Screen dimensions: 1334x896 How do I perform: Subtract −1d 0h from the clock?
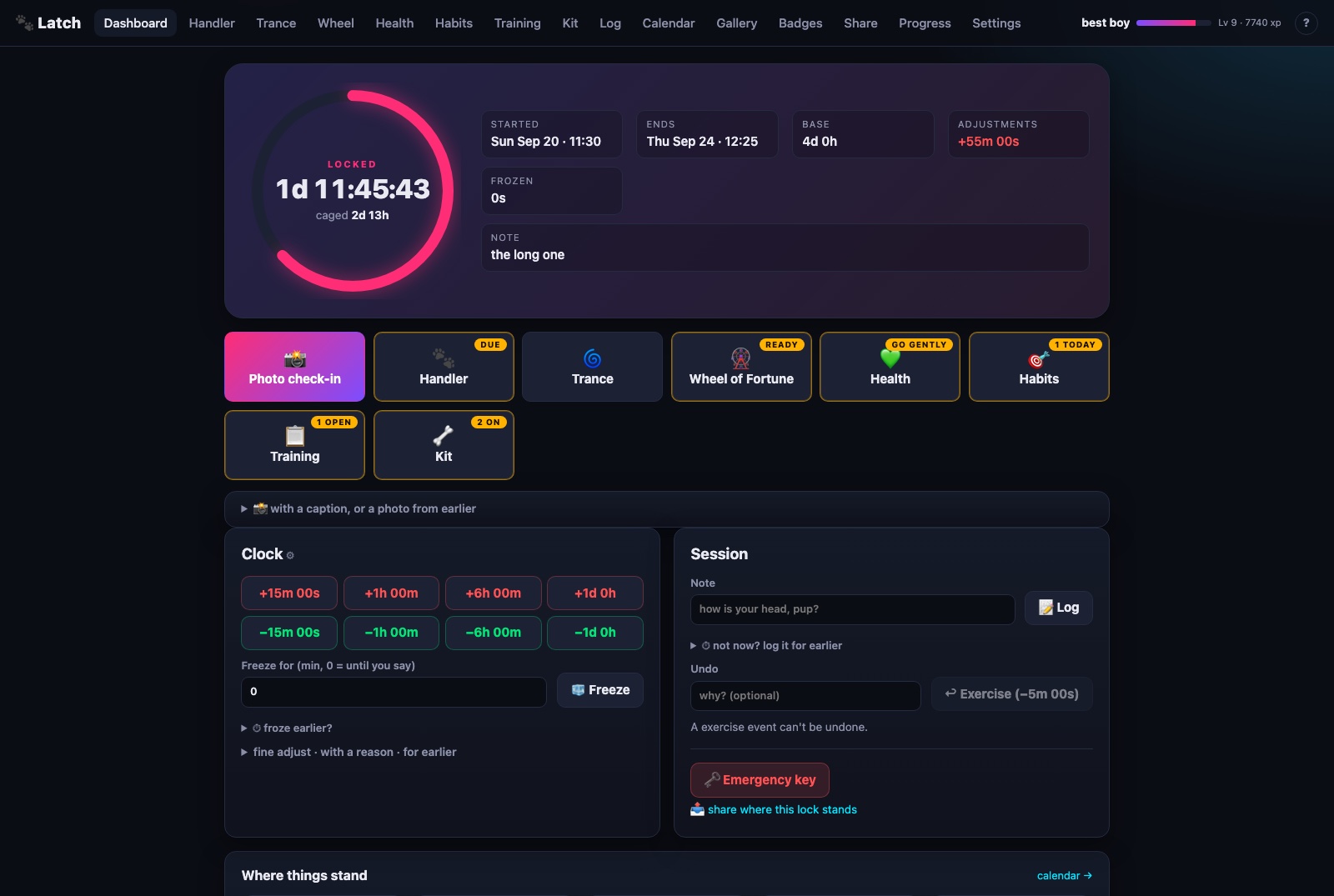point(595,633)
